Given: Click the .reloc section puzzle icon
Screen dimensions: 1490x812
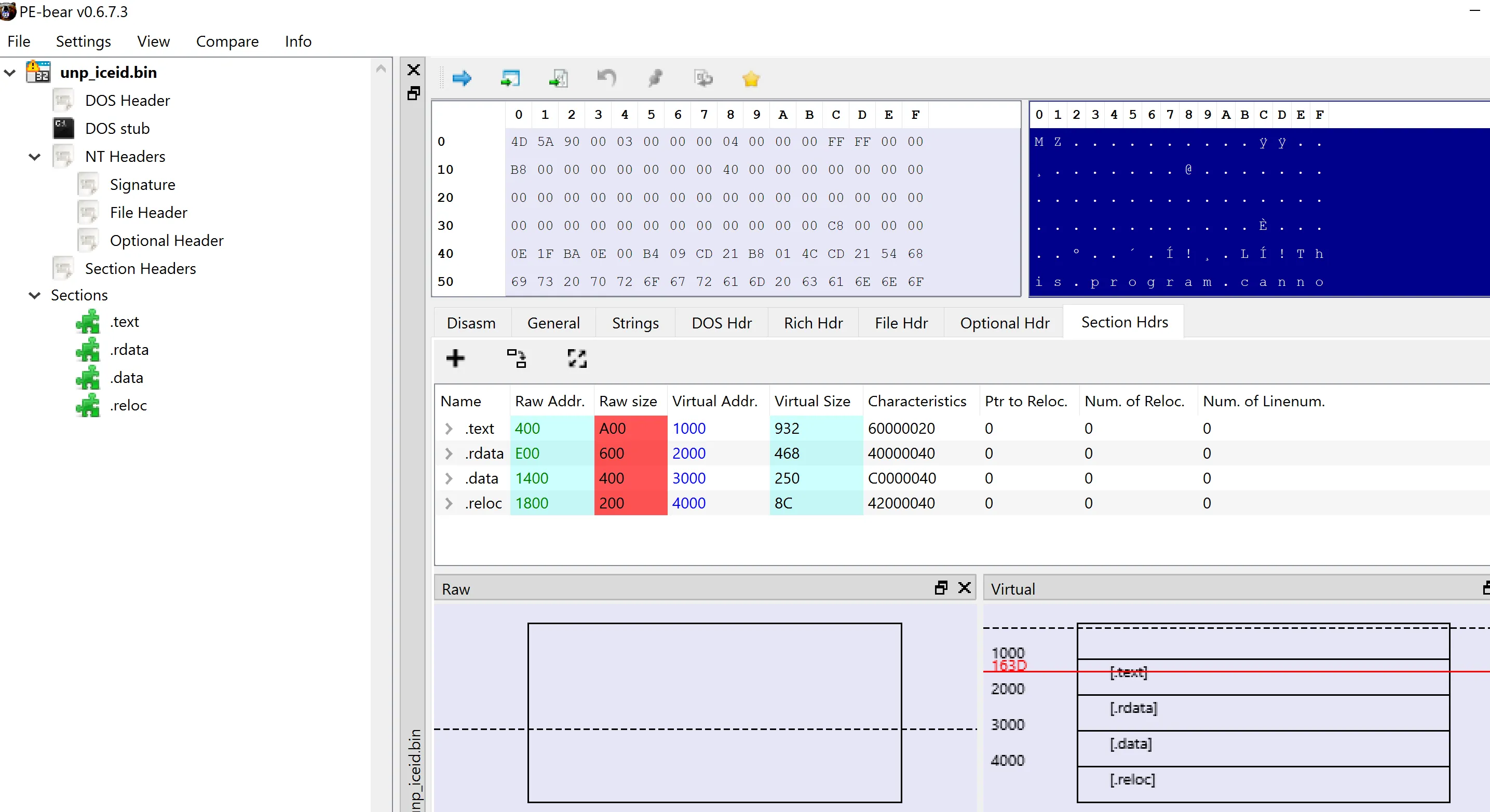Looking at the screenshot, I should 88,405.
